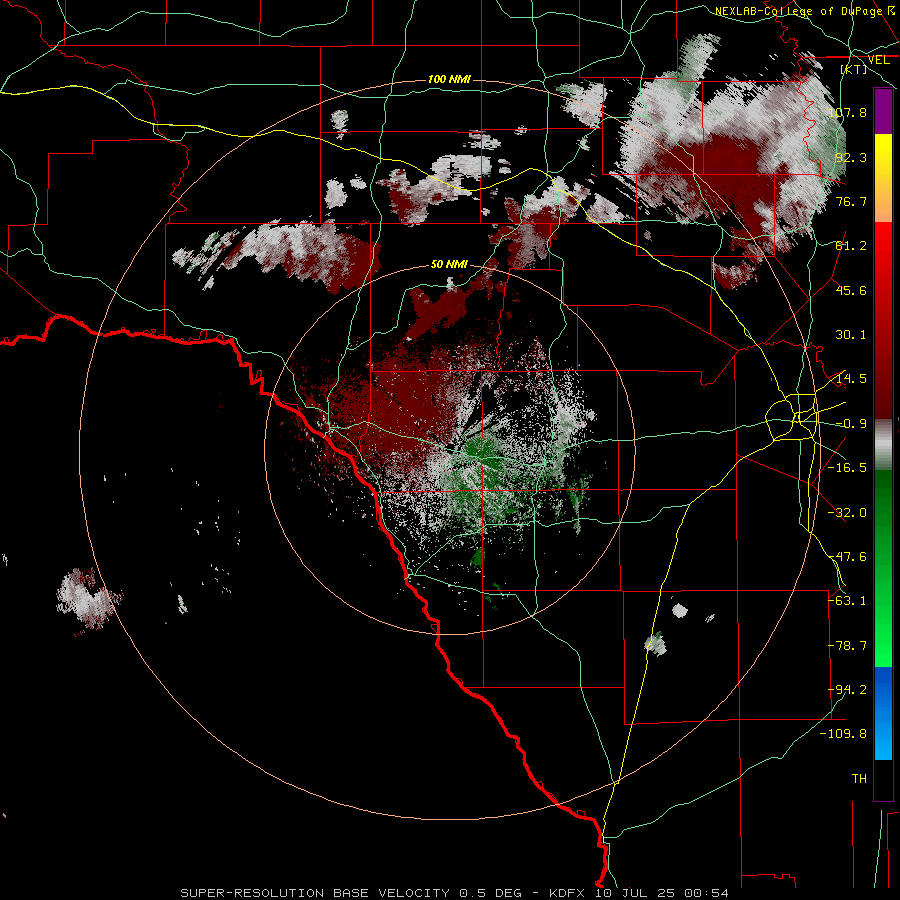This screenshot has height=900, width=900.
Task: Click the -16.5 legend value
Action: click(x=847, y=468)
